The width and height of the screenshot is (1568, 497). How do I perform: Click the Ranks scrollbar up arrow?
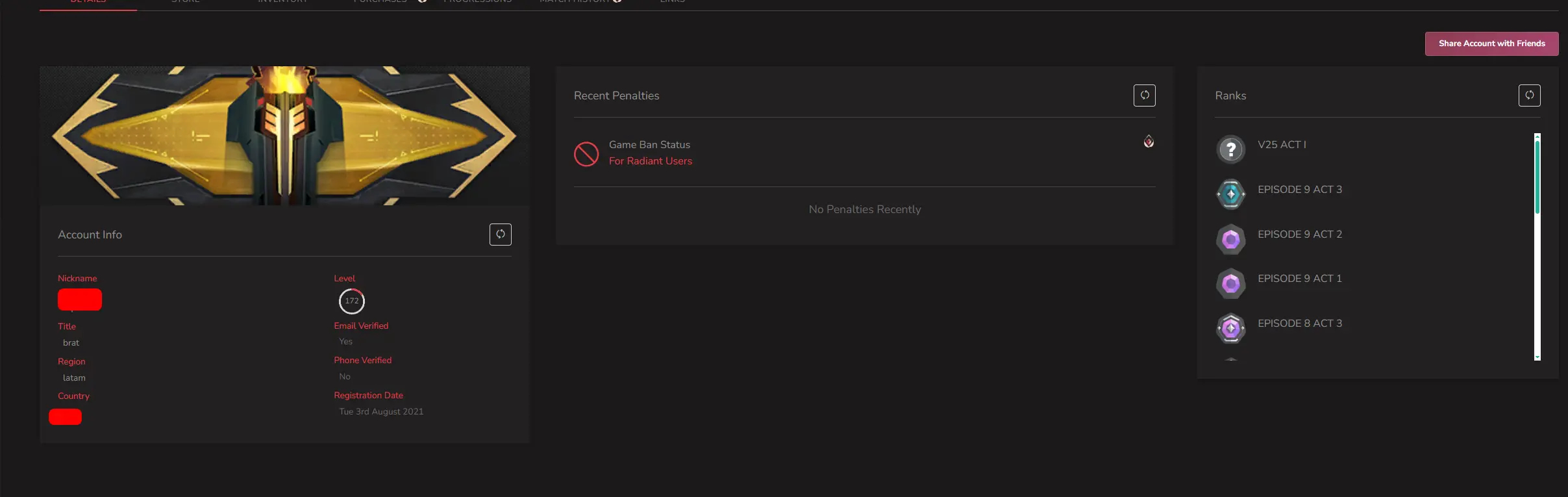point(1537,136)
